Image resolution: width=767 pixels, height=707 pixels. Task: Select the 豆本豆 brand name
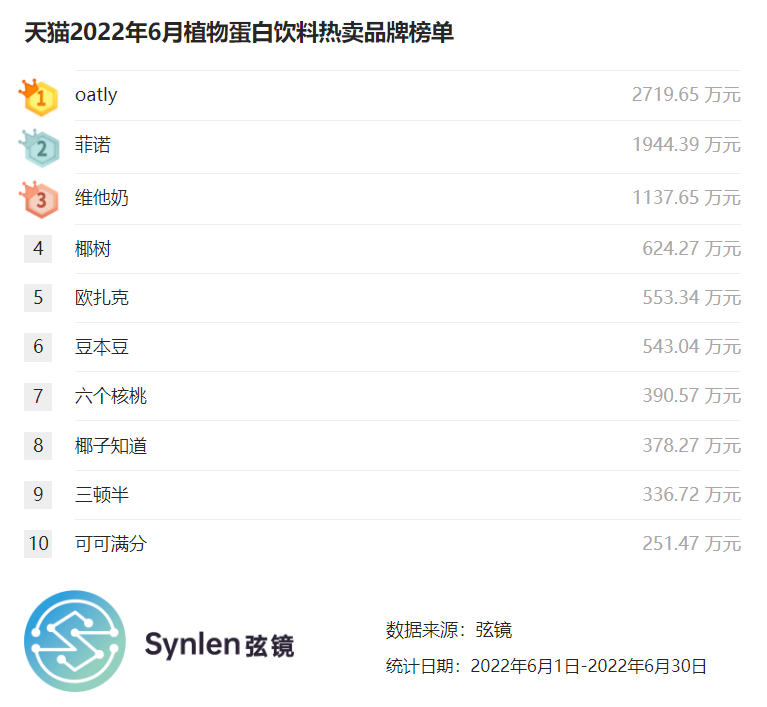click(x=102, y=347)
